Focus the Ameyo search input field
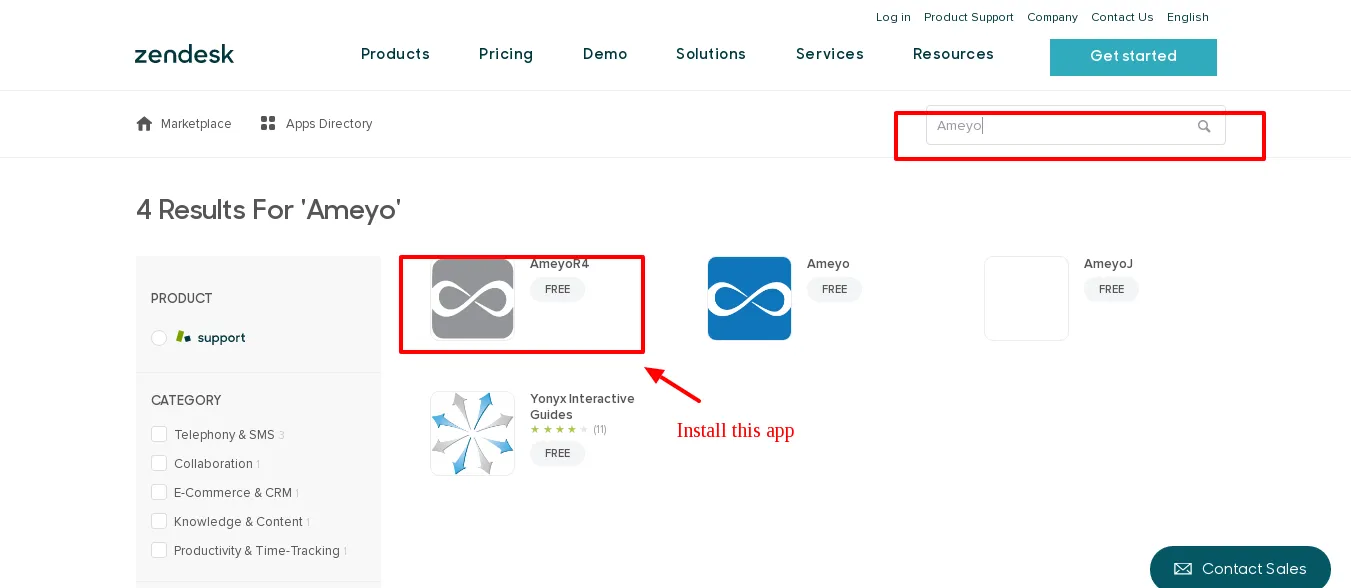 coord(1075,125)
